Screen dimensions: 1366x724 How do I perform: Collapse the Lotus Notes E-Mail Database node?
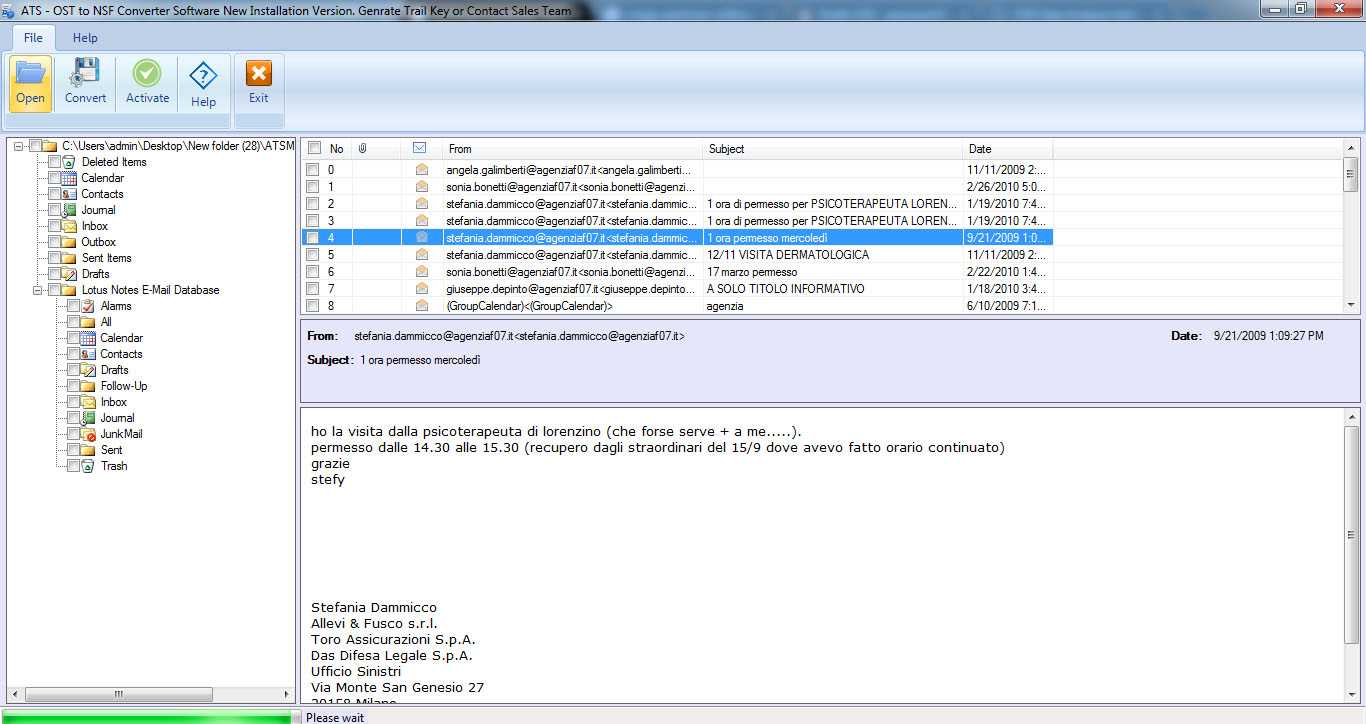[x=35, y=289]
